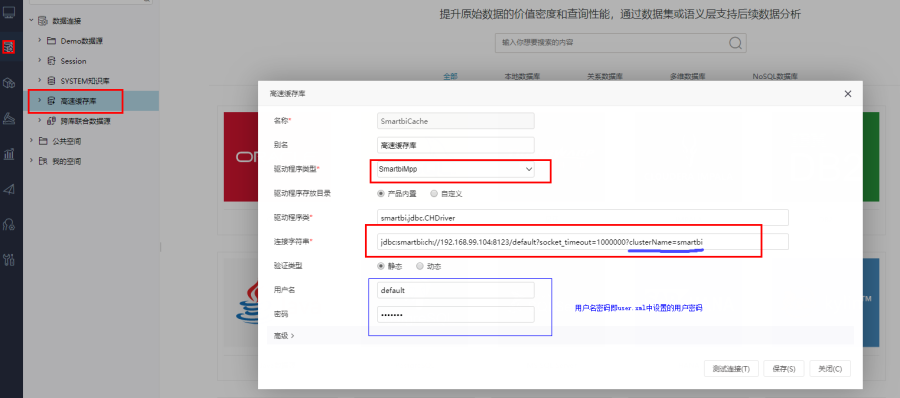Click the cube module icon in sidebar
Image resolution: width=900 pixels, height=398 pixels.
(x=9, y=83)
